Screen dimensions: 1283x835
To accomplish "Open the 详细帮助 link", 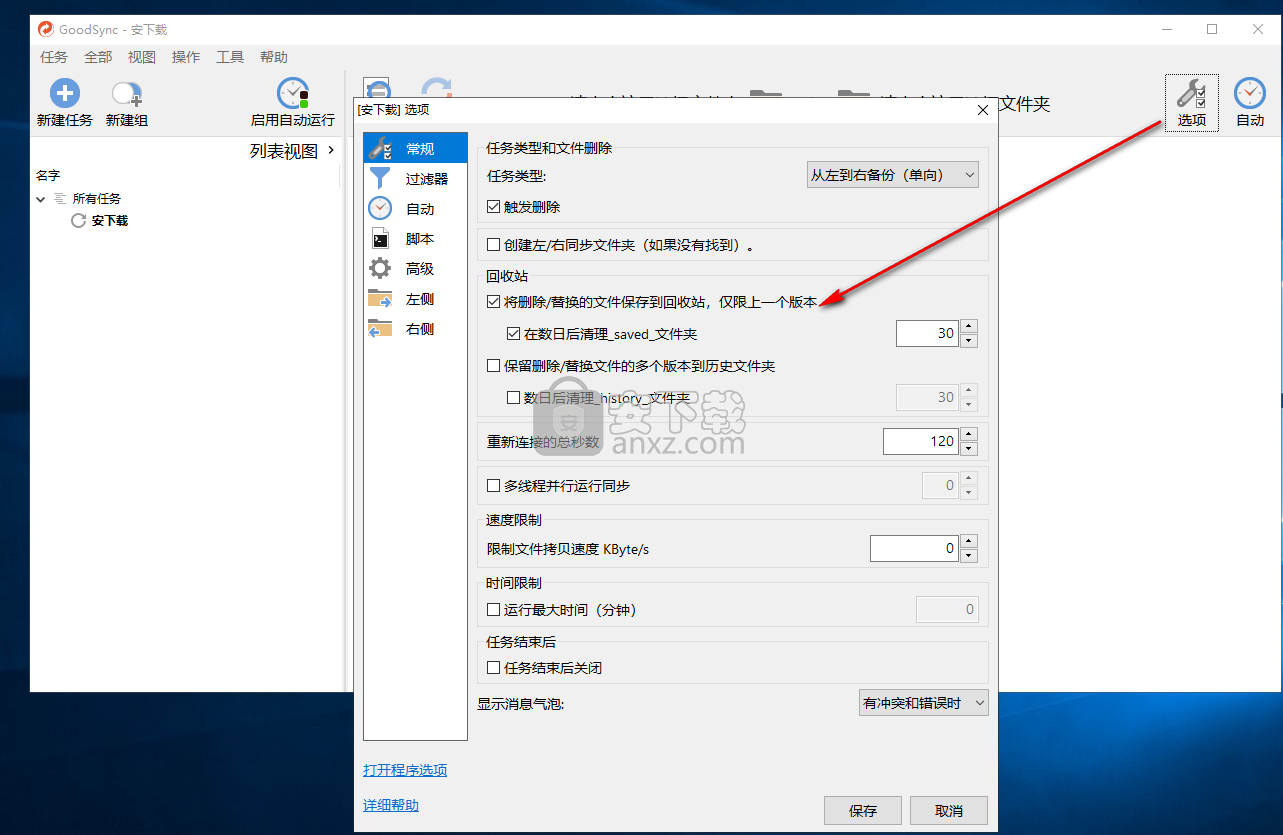I will pos(391,805).
